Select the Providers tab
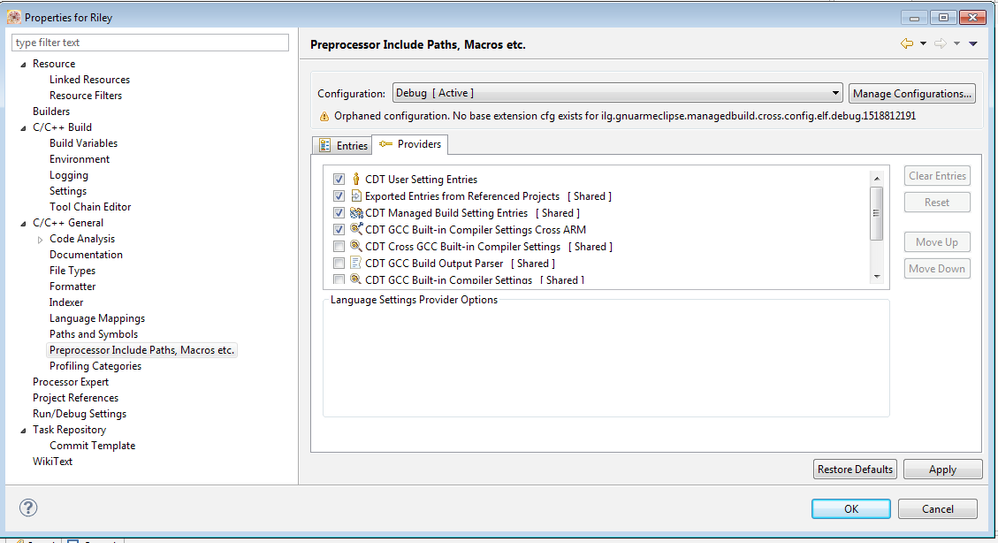998x543 pixels. pos(410,145)
